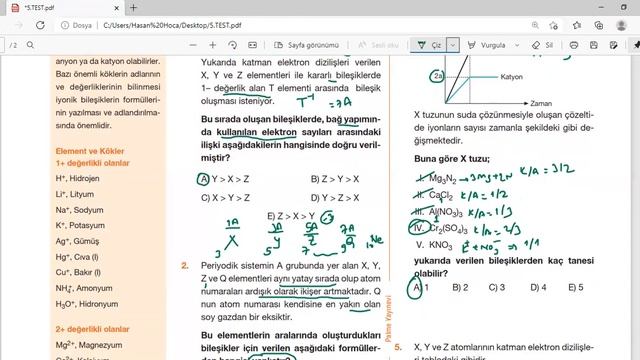This screenshot has width=640, height=360.
Task: Click the heading 'Element ve Kökler'
Action: (x=90, y=151)
